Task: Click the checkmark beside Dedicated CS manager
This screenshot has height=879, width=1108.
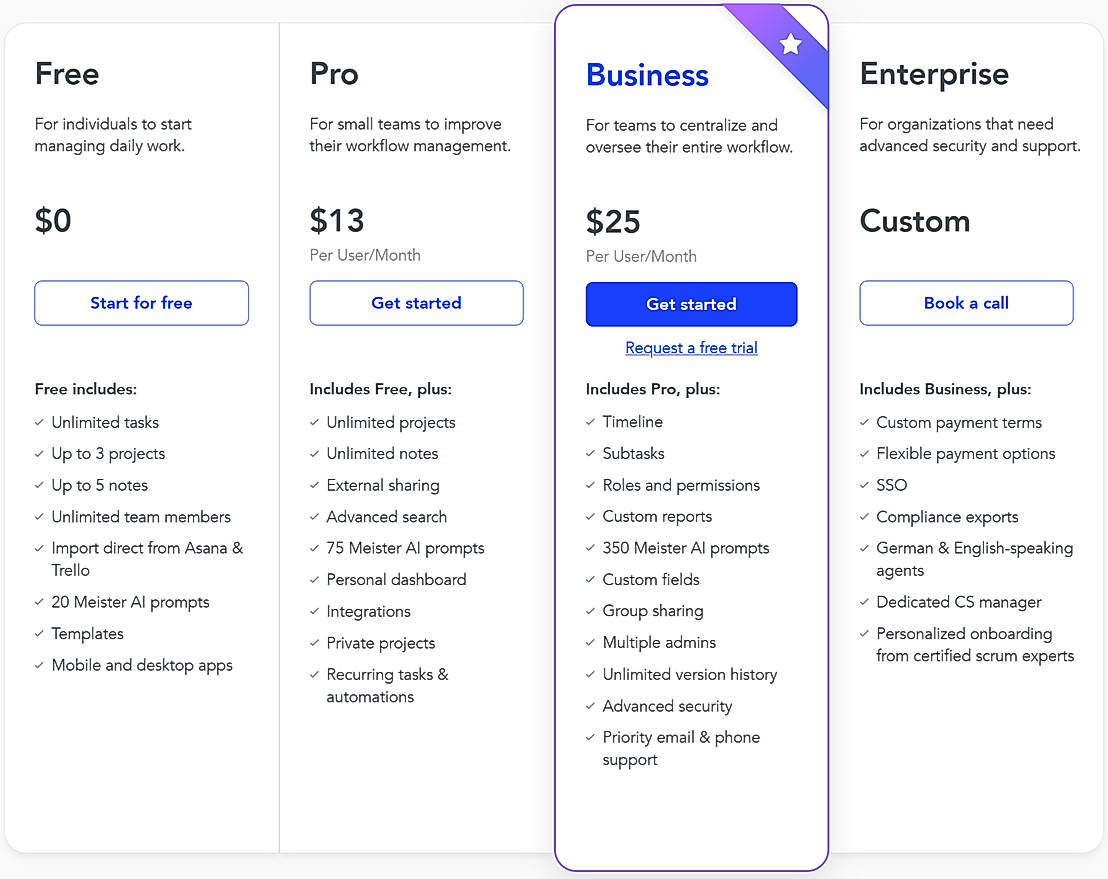Action: (864, 602)
